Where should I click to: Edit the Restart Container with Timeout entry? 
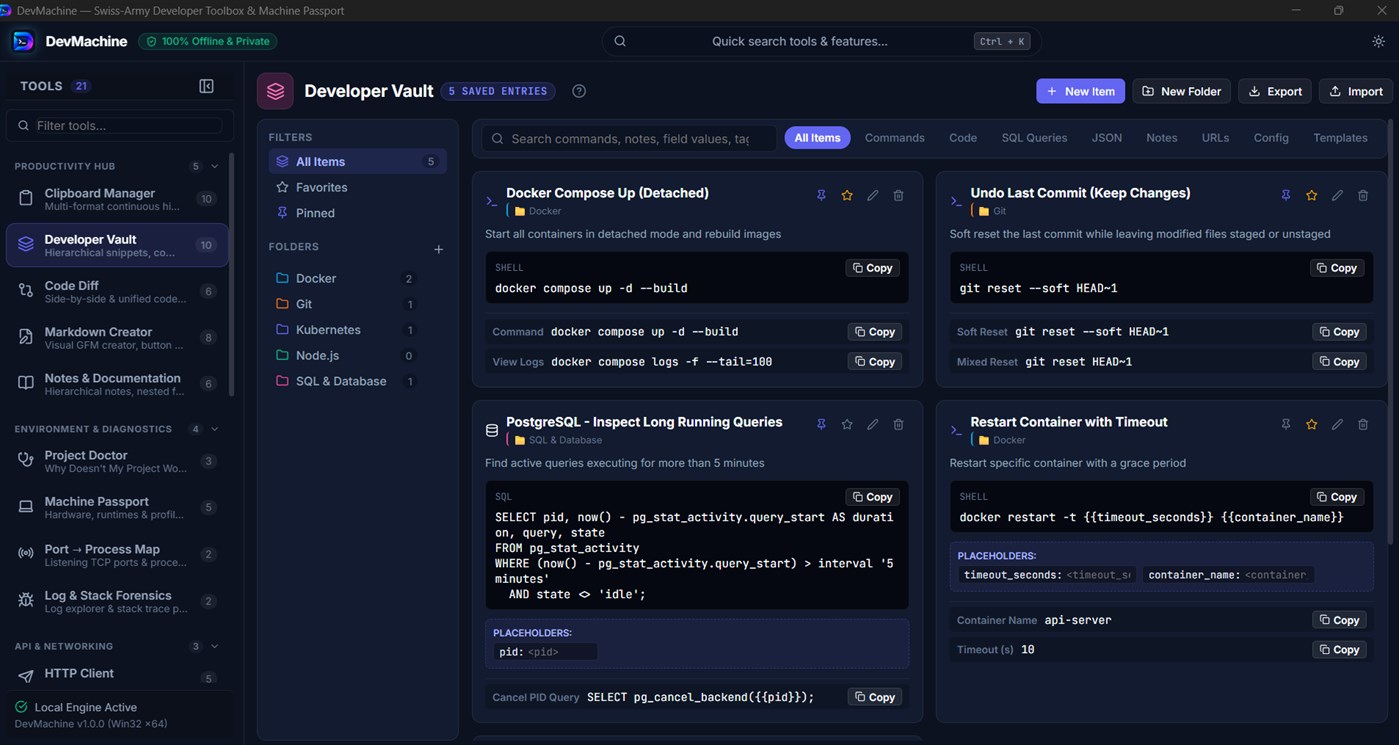coord(1337,425)
